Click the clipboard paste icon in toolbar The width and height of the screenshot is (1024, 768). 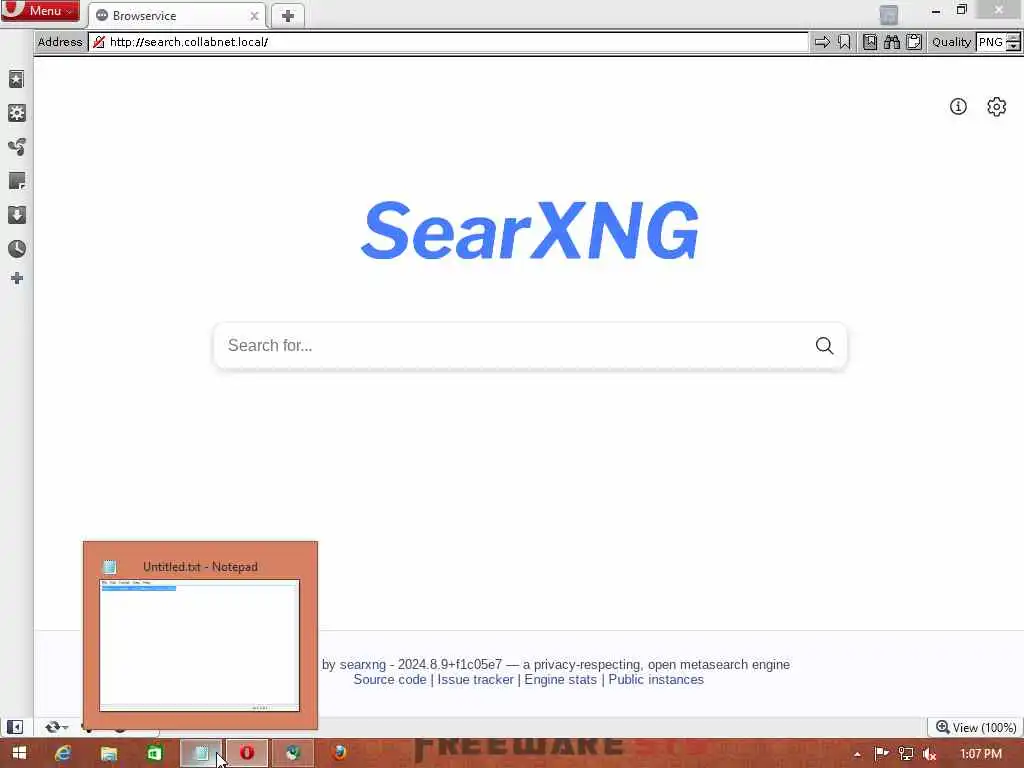[914, 42]
